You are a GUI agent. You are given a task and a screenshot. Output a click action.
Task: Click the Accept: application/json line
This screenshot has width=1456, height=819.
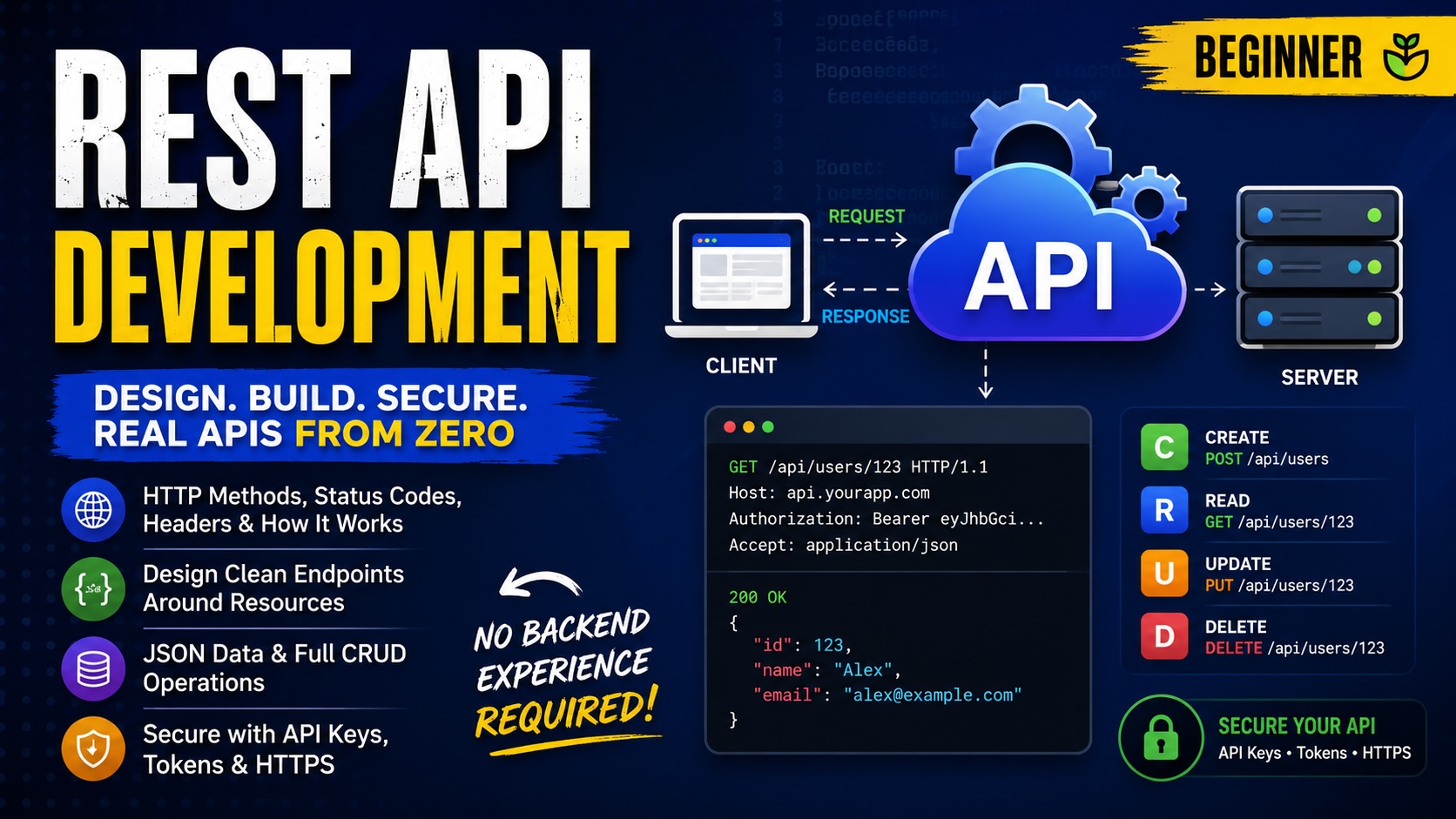[843, 545]
